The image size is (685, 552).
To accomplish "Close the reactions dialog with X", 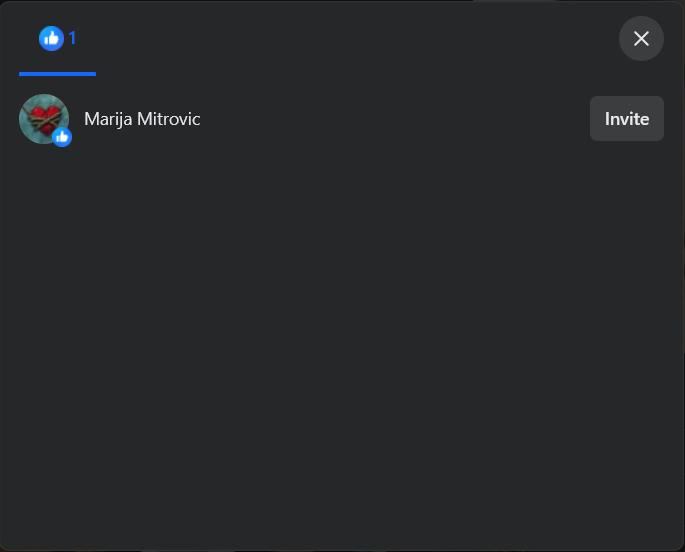I will [x=641, y=38].
